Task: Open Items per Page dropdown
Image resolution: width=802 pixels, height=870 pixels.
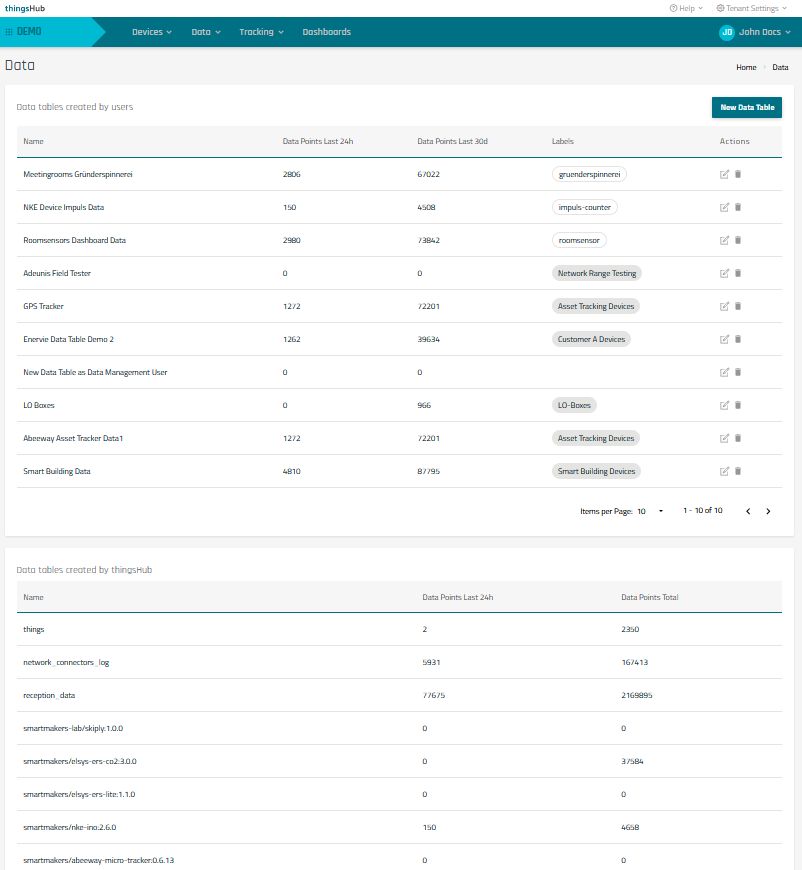Action: [650, 511]
